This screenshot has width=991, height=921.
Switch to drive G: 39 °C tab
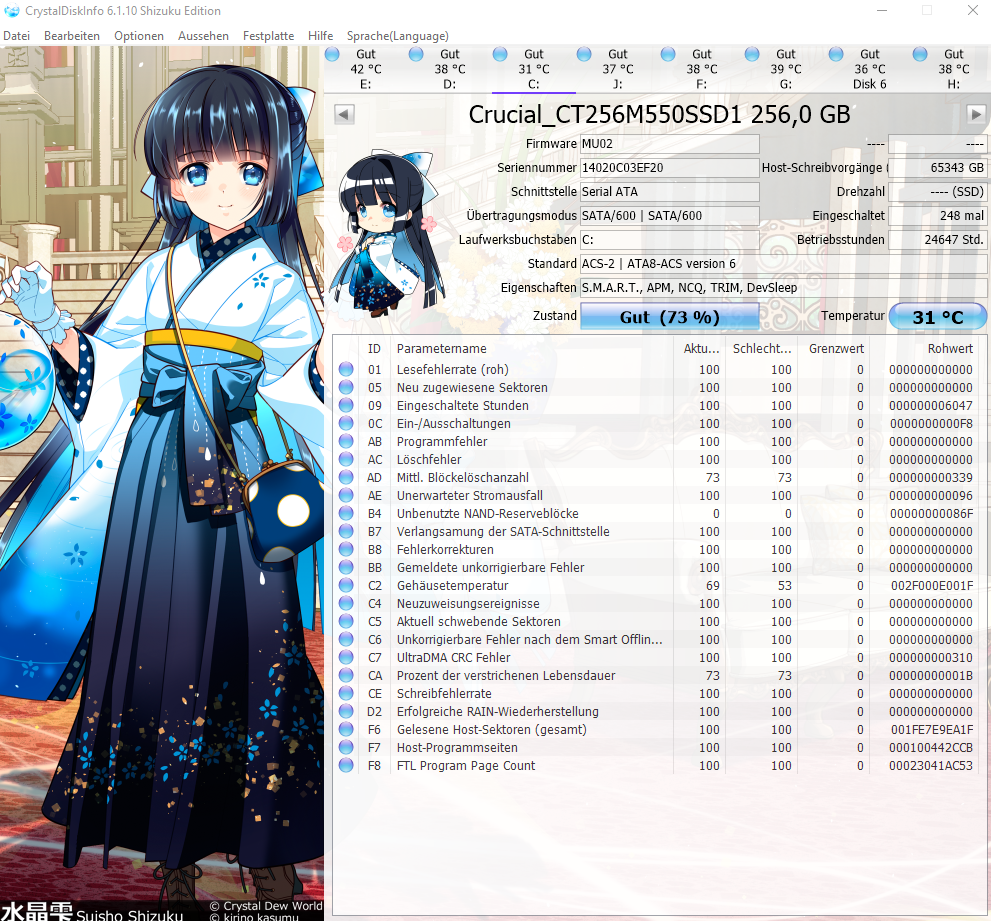pos(786,69)
